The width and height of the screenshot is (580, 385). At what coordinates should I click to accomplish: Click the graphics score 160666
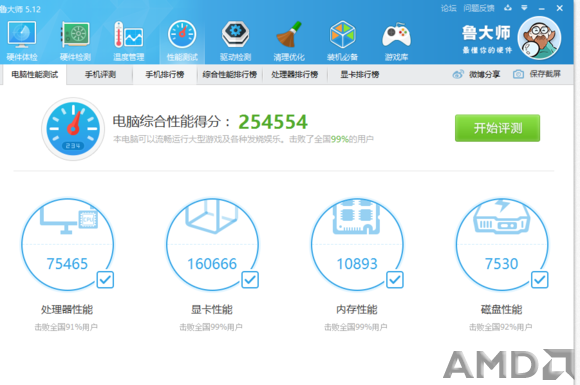[x=212, y=264]
